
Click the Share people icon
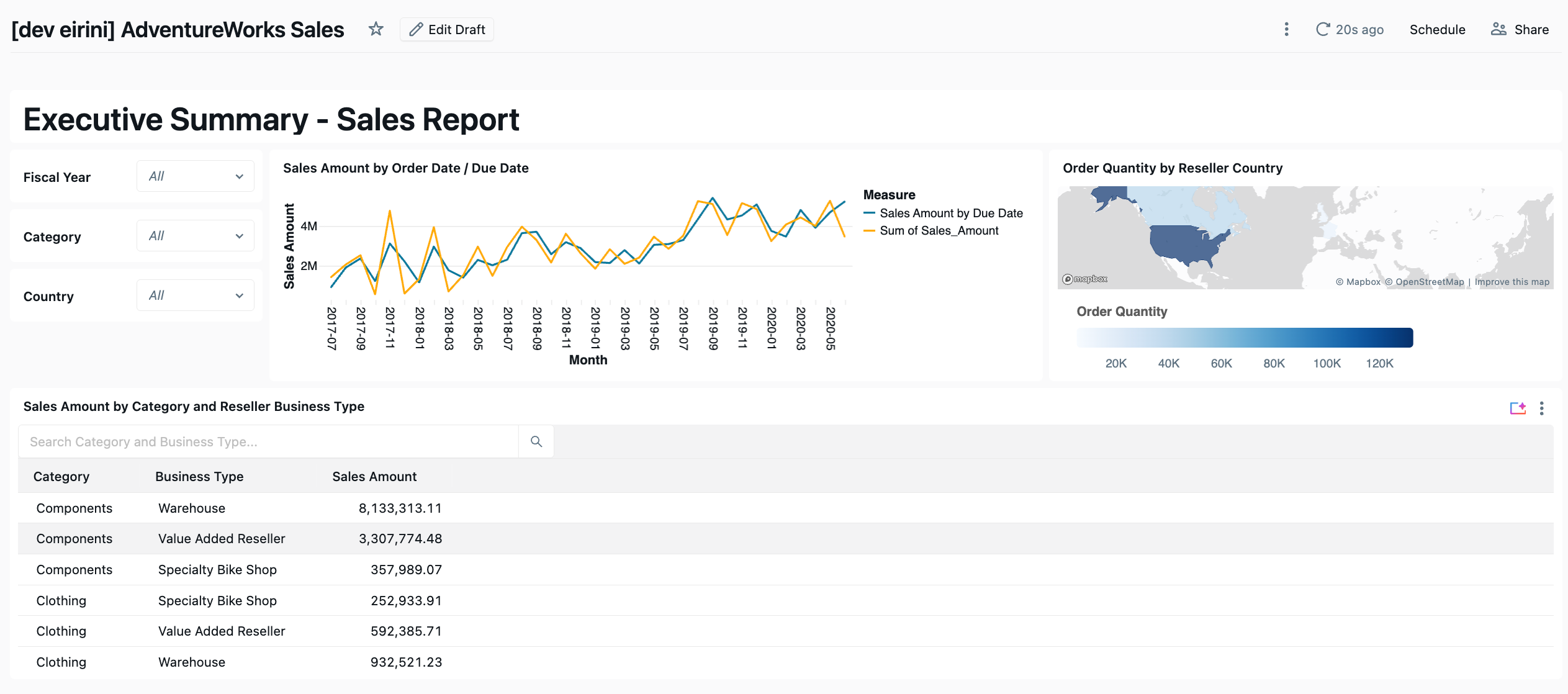pyautogui.click(x=1498, y=29)
